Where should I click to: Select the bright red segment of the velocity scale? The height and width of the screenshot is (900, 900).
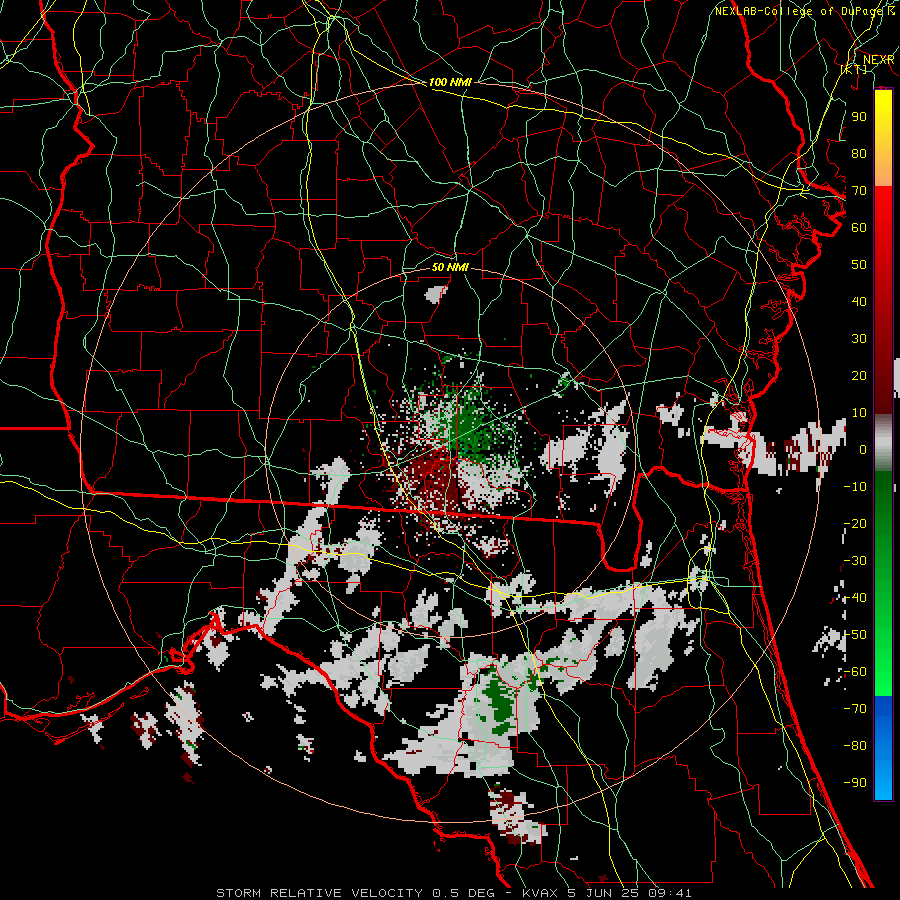click(x=883, y=212)
